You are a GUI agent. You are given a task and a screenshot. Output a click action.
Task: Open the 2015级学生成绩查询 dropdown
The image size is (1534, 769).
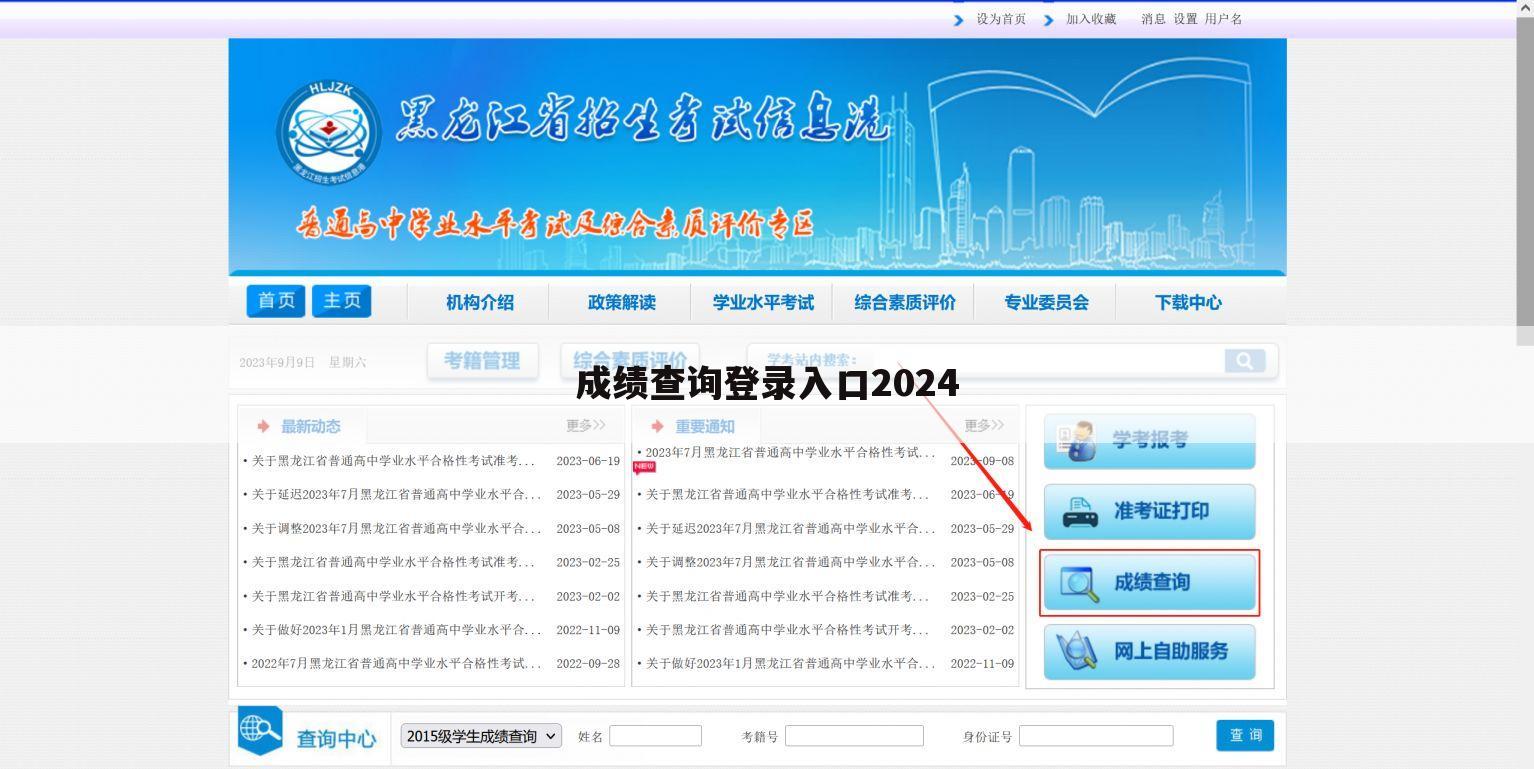[x=481, y=736]
